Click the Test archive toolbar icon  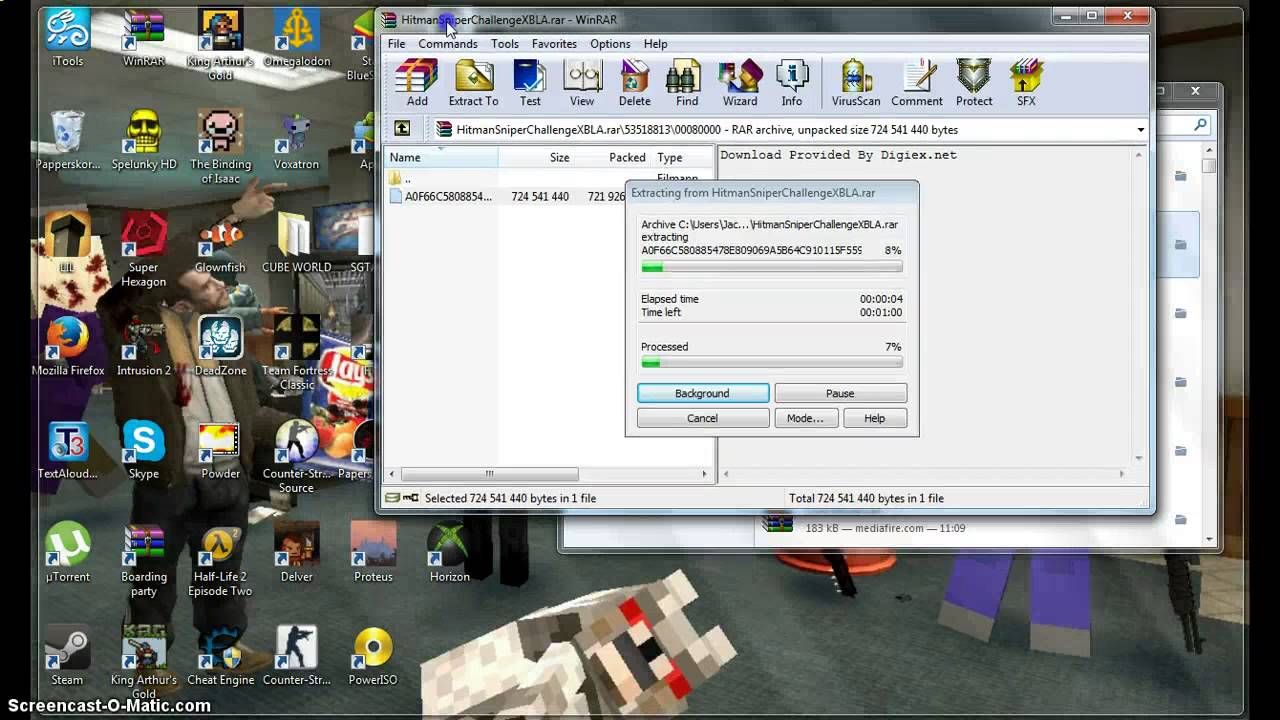click(530, 83)
